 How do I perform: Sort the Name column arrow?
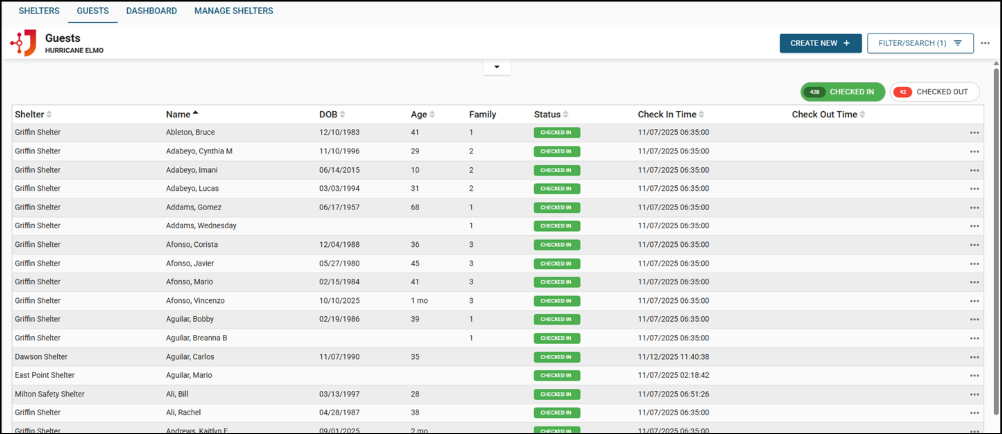pyautogui.click(x=196, y=114)
